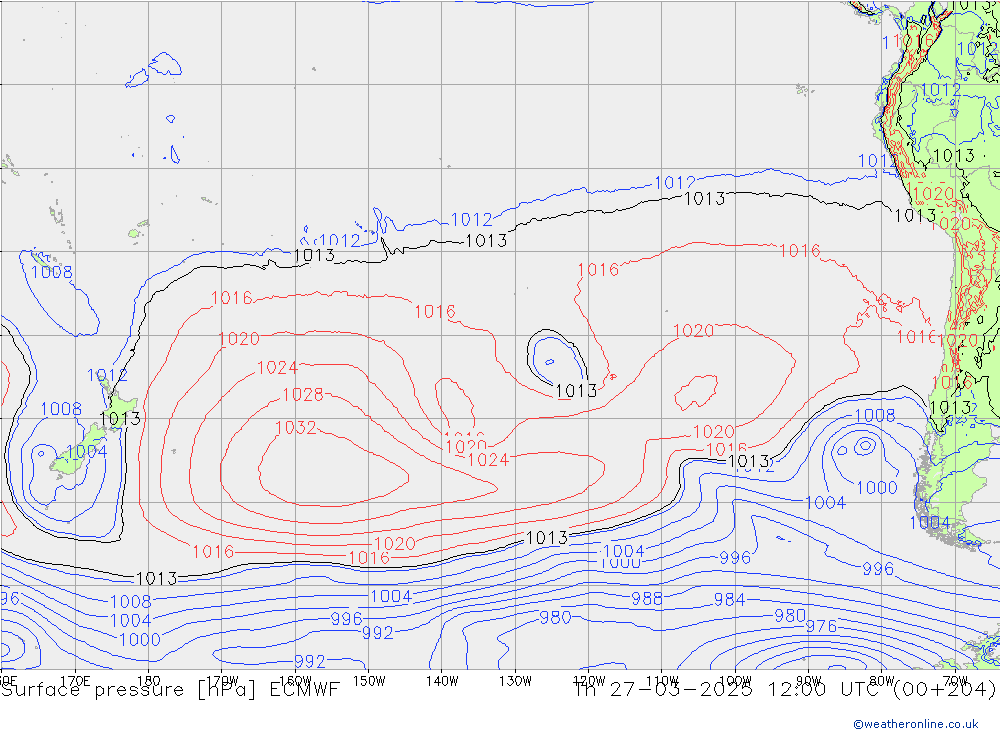Click the 984 isobar label
The height and width of the screenshot is (733, 1000).
[730, 600]
